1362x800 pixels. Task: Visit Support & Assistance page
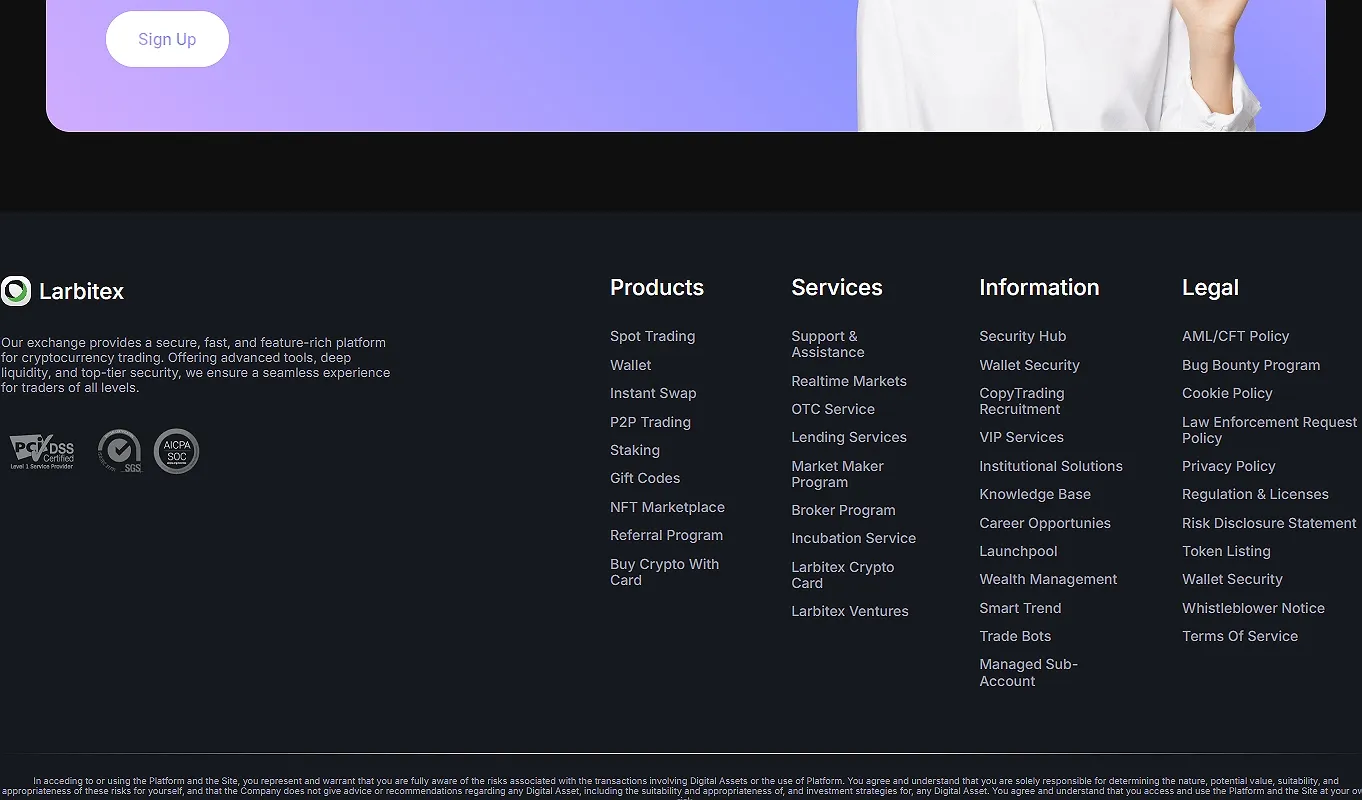pos(828,344)
